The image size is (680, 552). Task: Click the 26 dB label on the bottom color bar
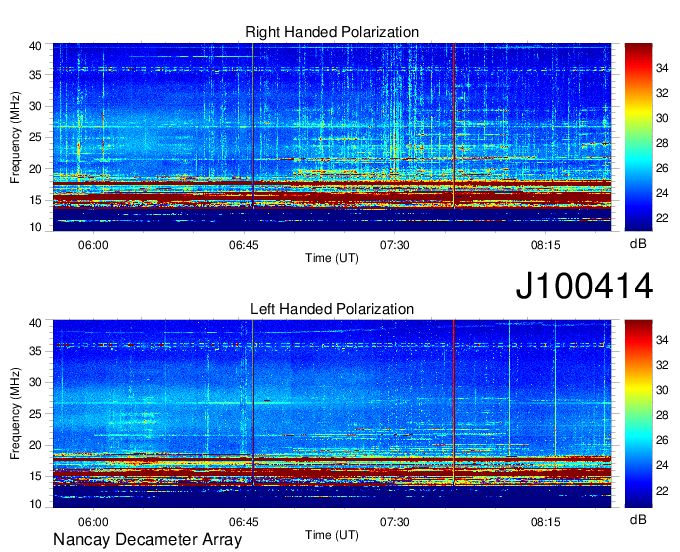tap(662, 440)
